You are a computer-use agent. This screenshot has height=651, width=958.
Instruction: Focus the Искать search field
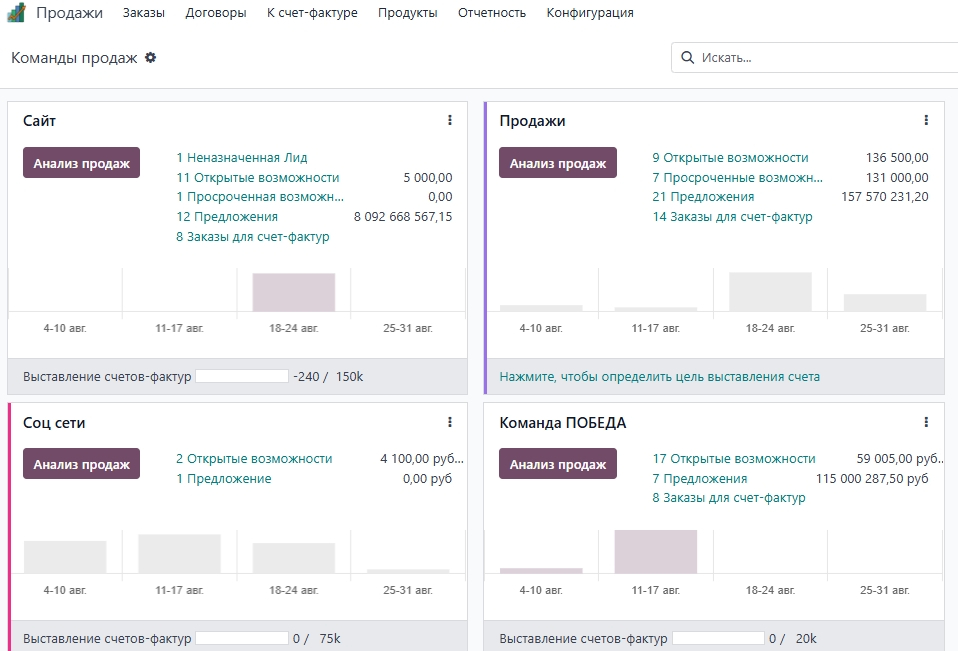pos(820,58)
